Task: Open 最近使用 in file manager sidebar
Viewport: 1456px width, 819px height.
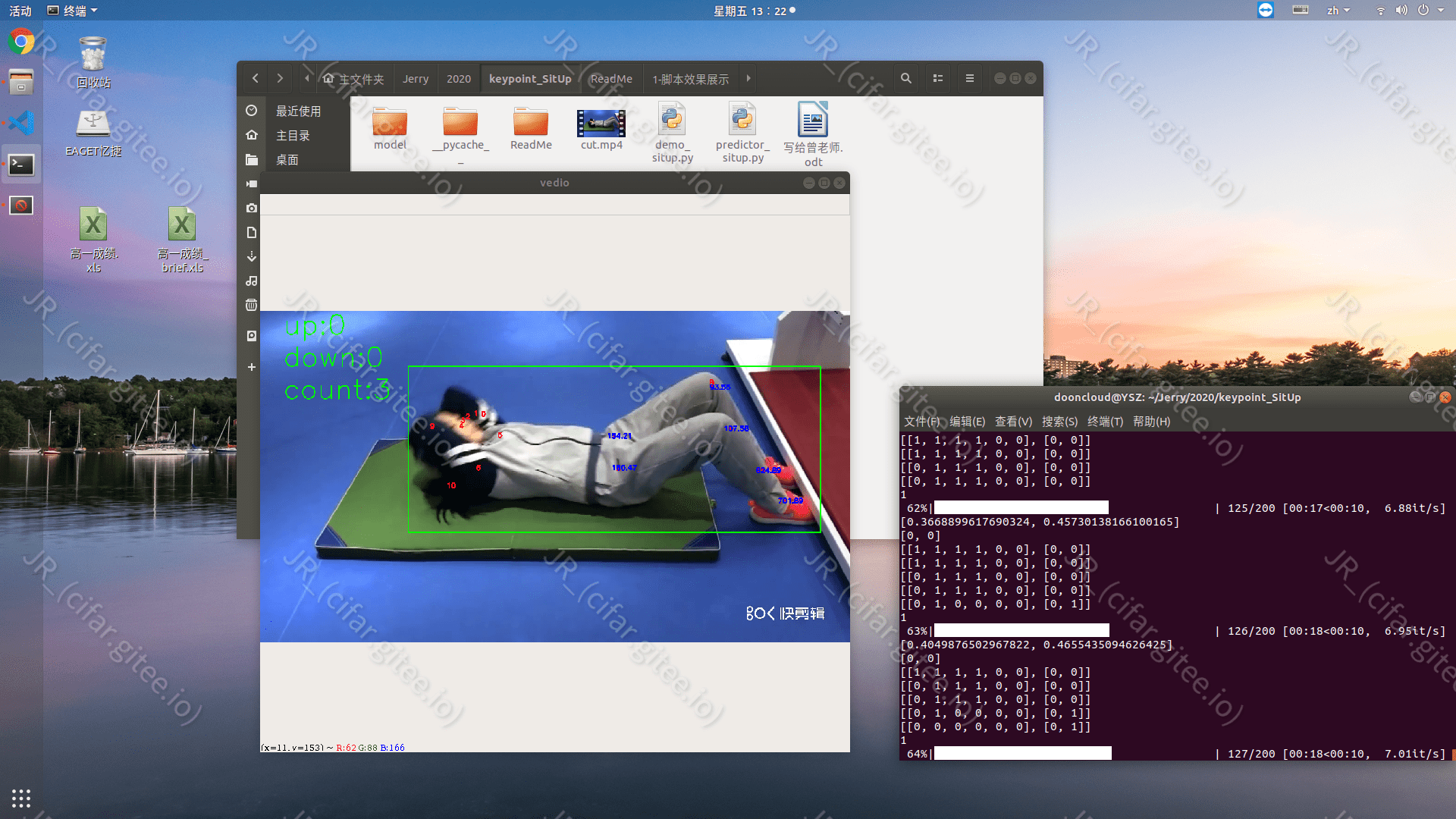Action: click(x=297, y=111)
